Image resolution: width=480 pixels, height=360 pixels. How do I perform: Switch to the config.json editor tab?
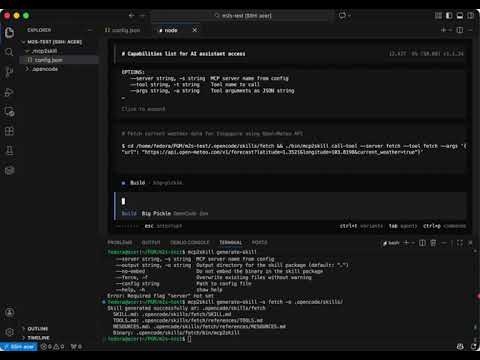coord(122,30)
